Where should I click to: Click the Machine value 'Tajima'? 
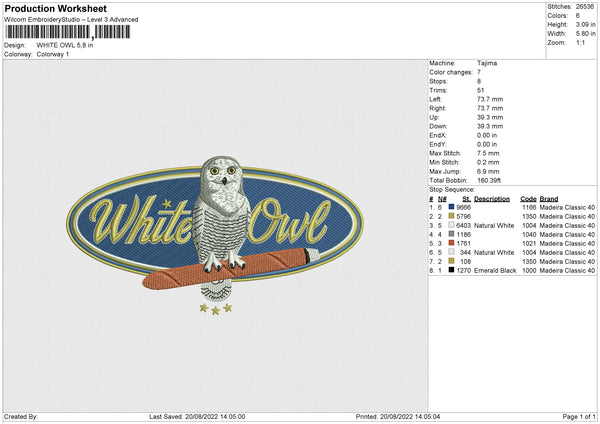(x=487, y=63)
